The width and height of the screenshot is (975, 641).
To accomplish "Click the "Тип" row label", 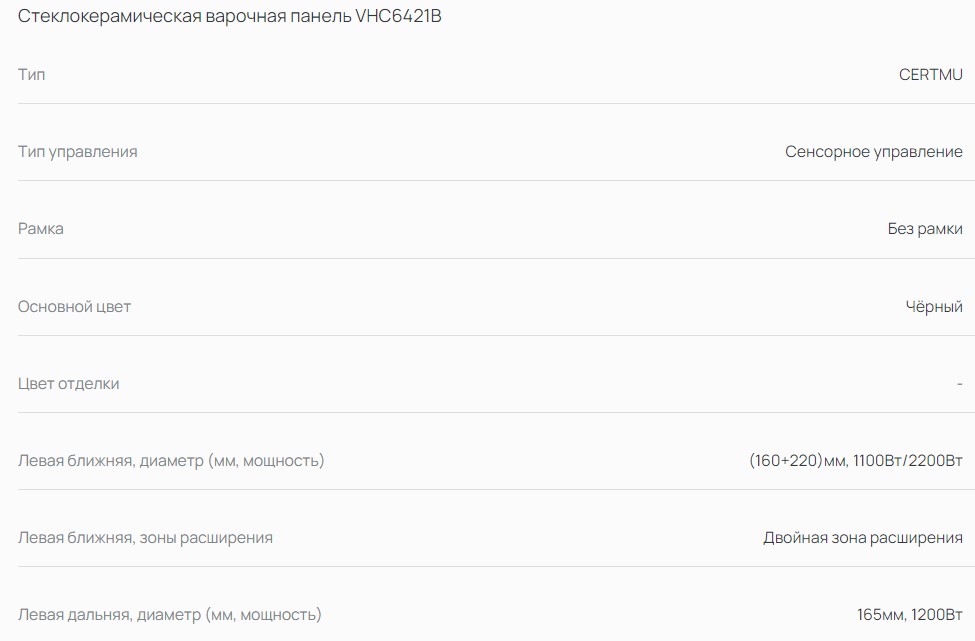I will [32, 74].
